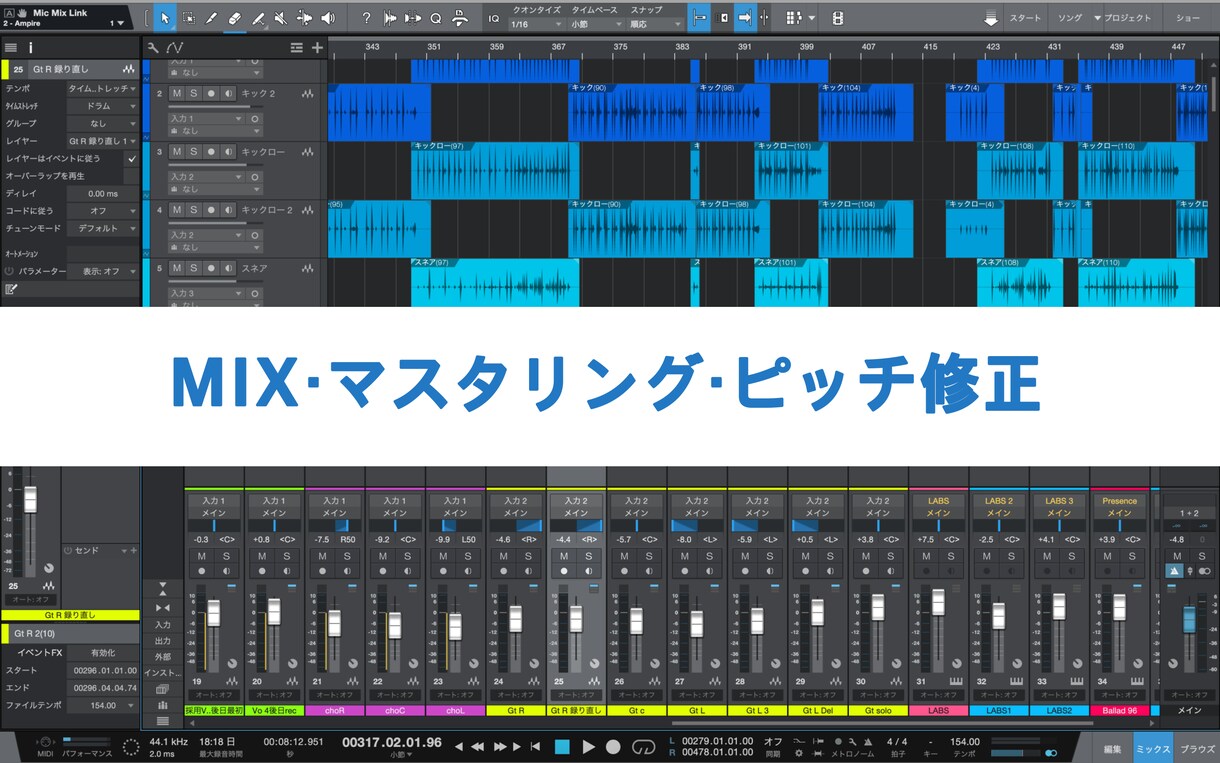Select the Mute tool in the toolbar

pos(281,17)
